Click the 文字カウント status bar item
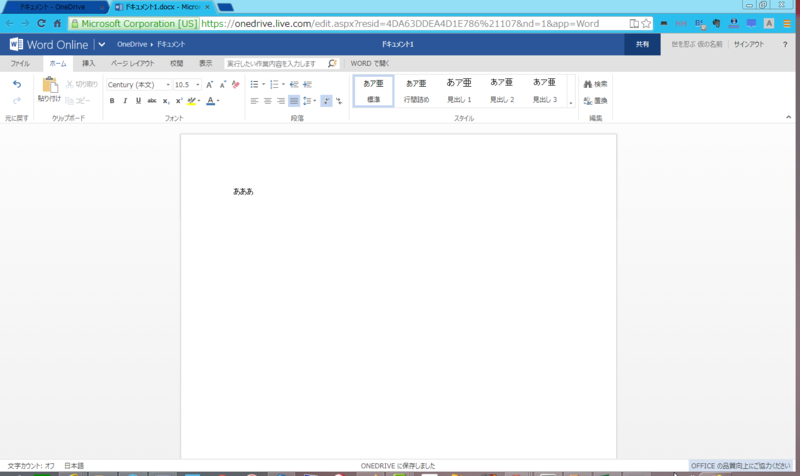Image resolution: width=800 pixels, height=476 pixels. (x=31, y=466)
